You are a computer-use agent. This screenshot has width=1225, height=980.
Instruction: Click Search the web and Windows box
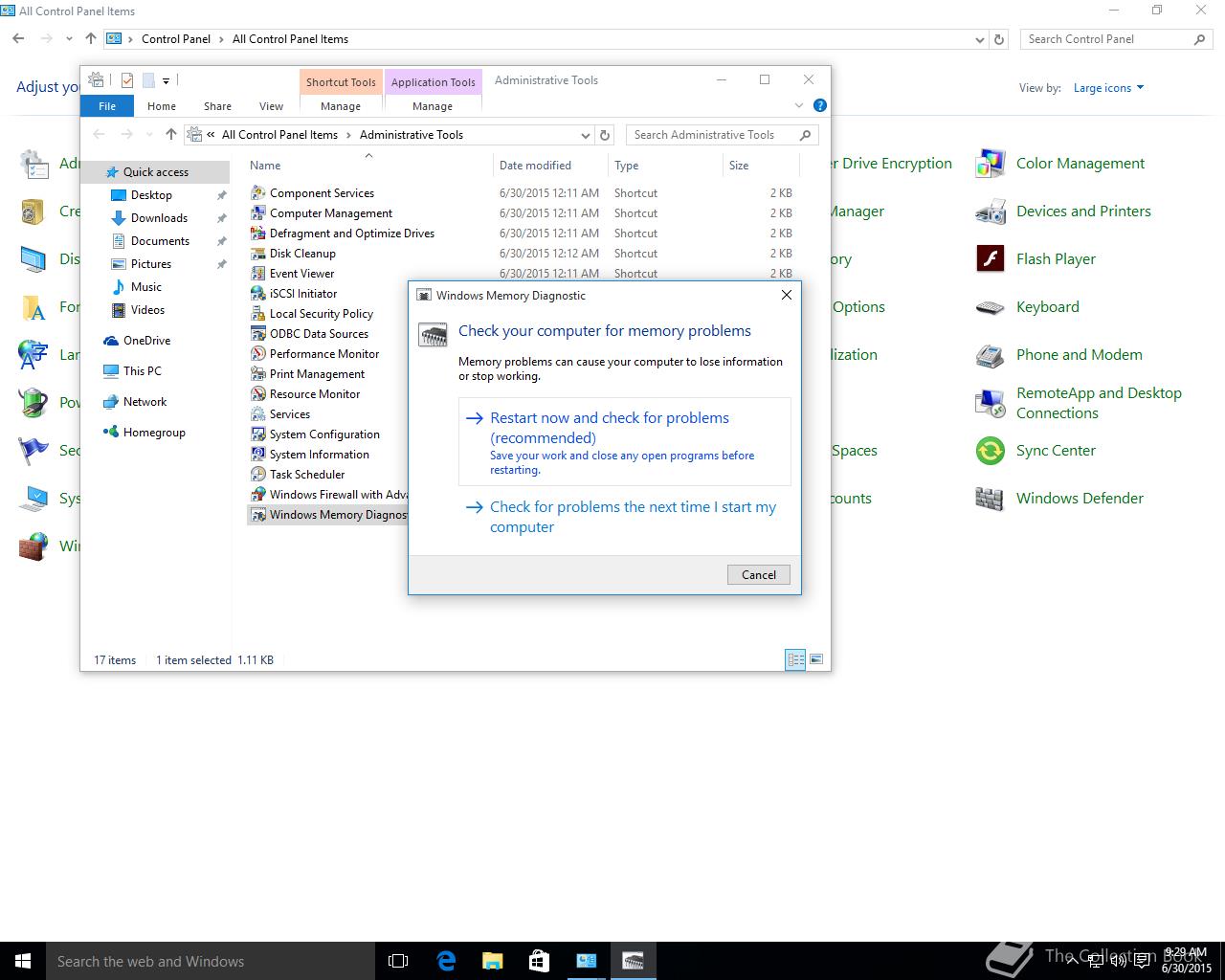coord(211,961)
